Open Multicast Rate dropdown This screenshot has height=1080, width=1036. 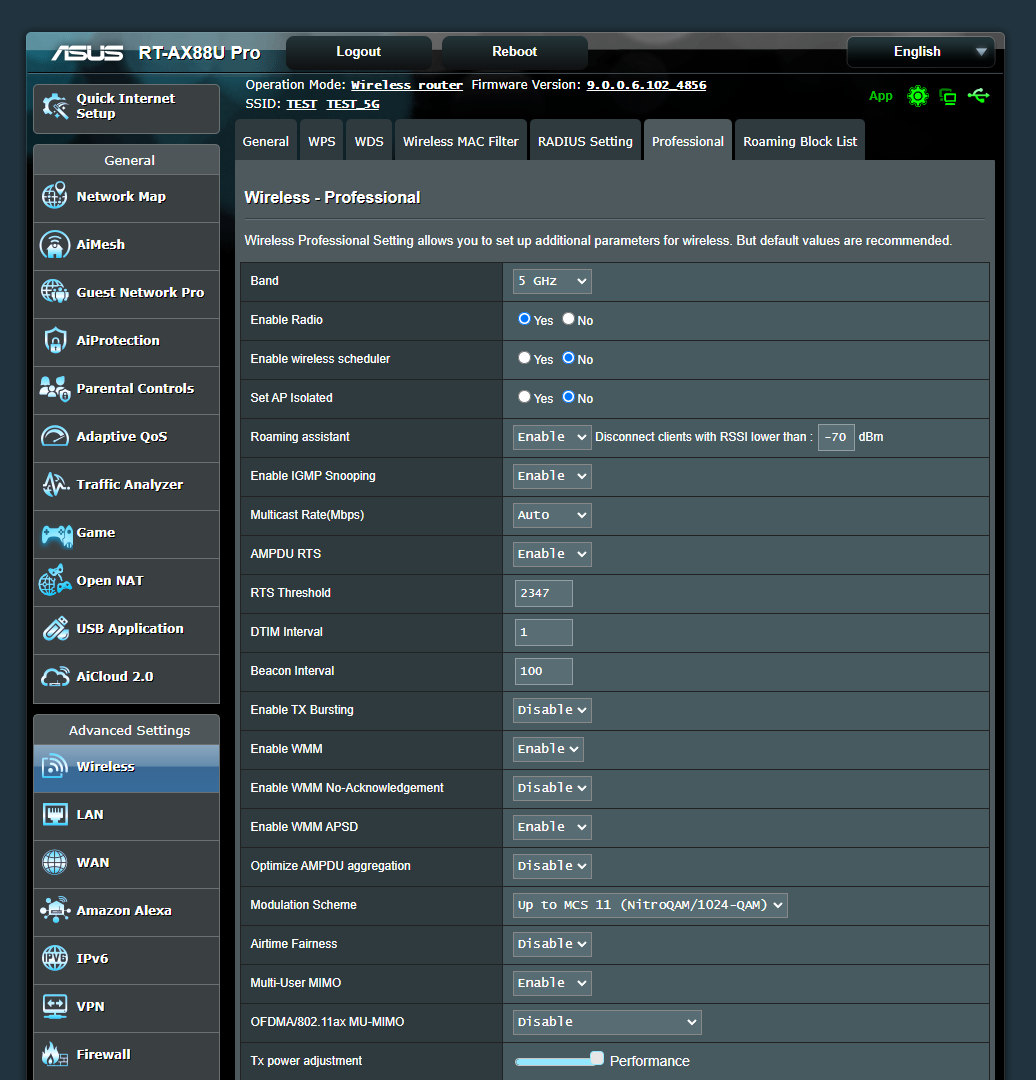click(x=552, y=515)
